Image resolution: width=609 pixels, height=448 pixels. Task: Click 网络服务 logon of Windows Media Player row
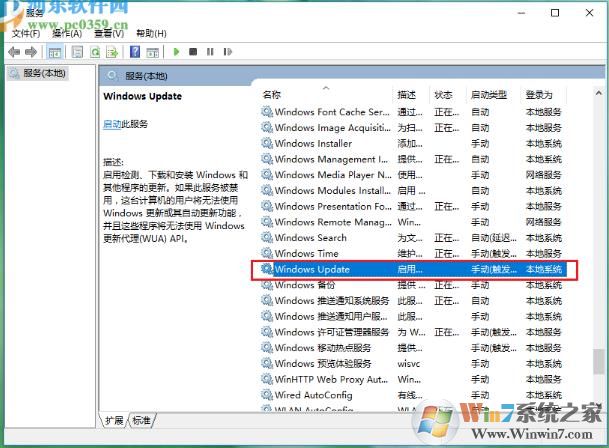tap(543, 175)
